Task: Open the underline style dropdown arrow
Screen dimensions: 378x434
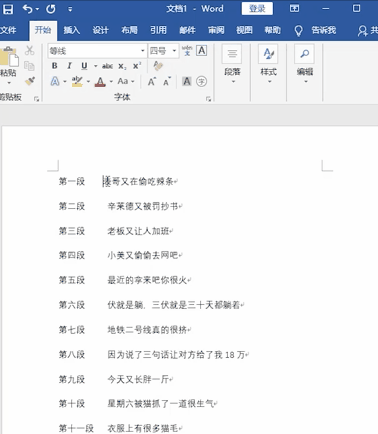Action: point(96,66)
